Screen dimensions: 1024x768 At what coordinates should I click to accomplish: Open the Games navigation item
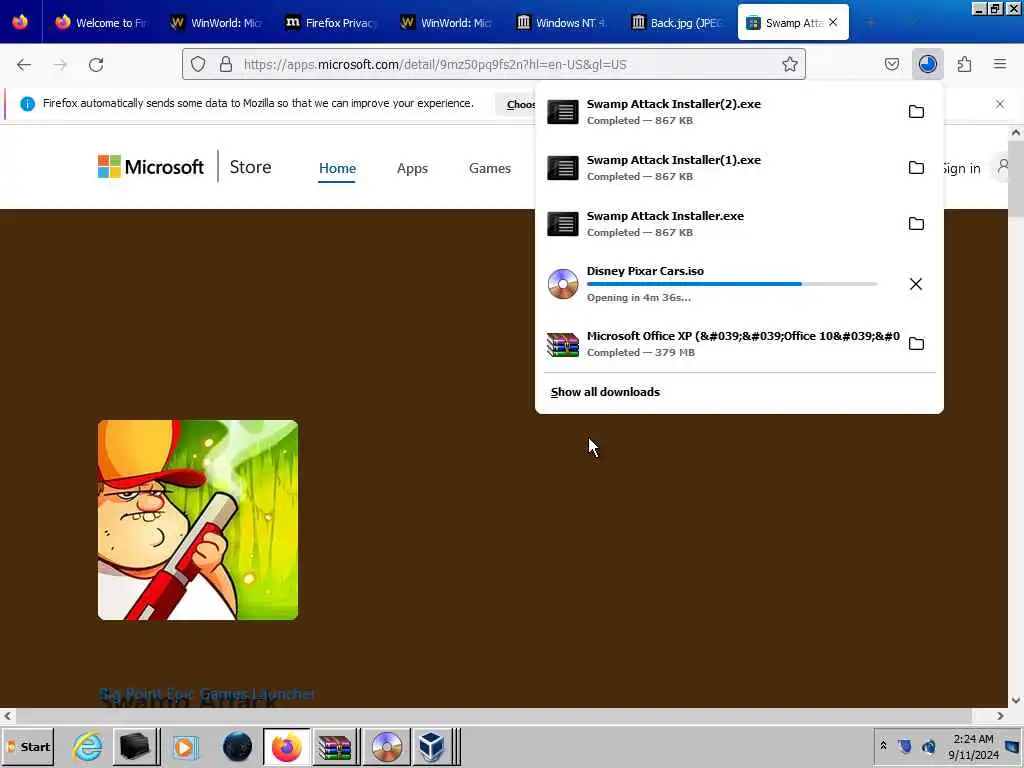pos(490,168)
